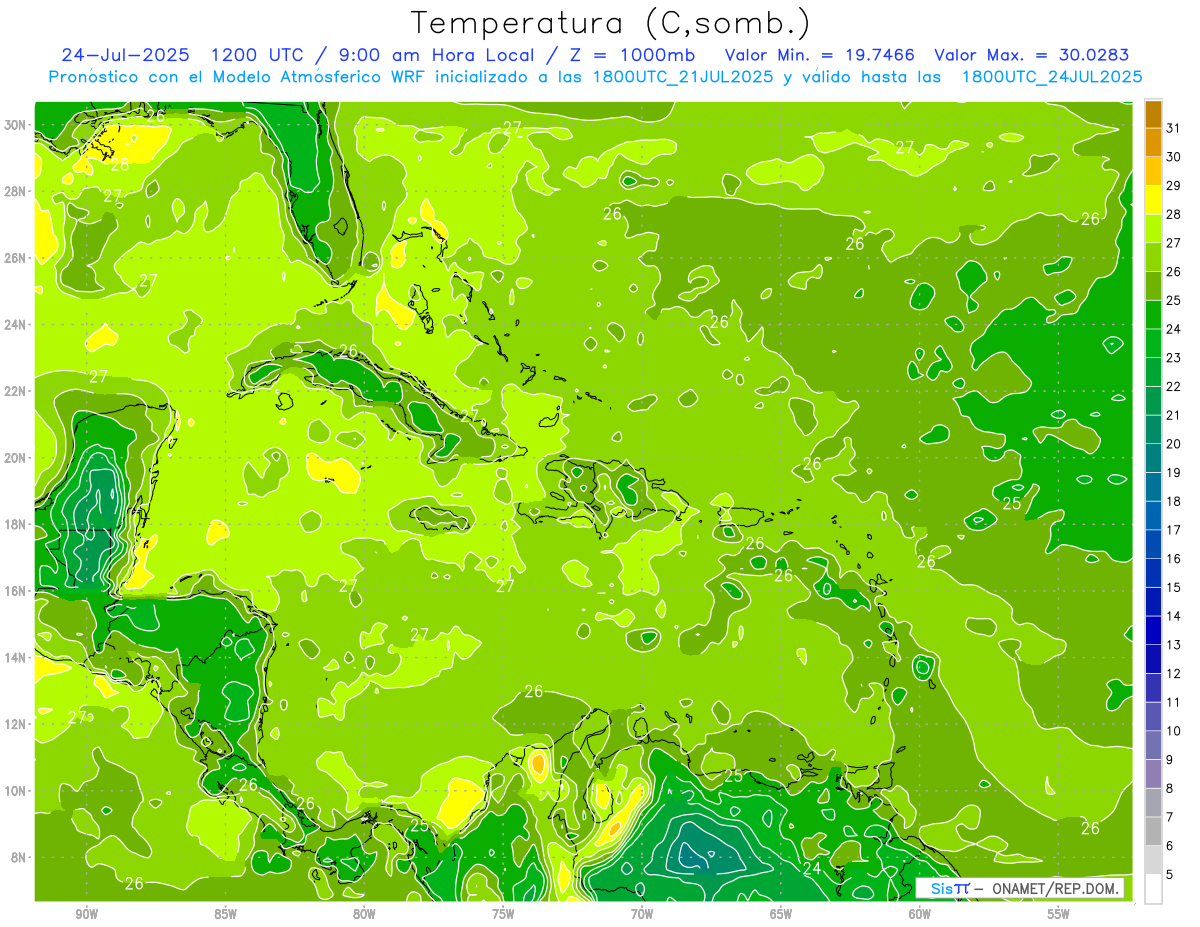Click the "80W" longitude axis label
1200x927 pixels.
click(365, 914)
